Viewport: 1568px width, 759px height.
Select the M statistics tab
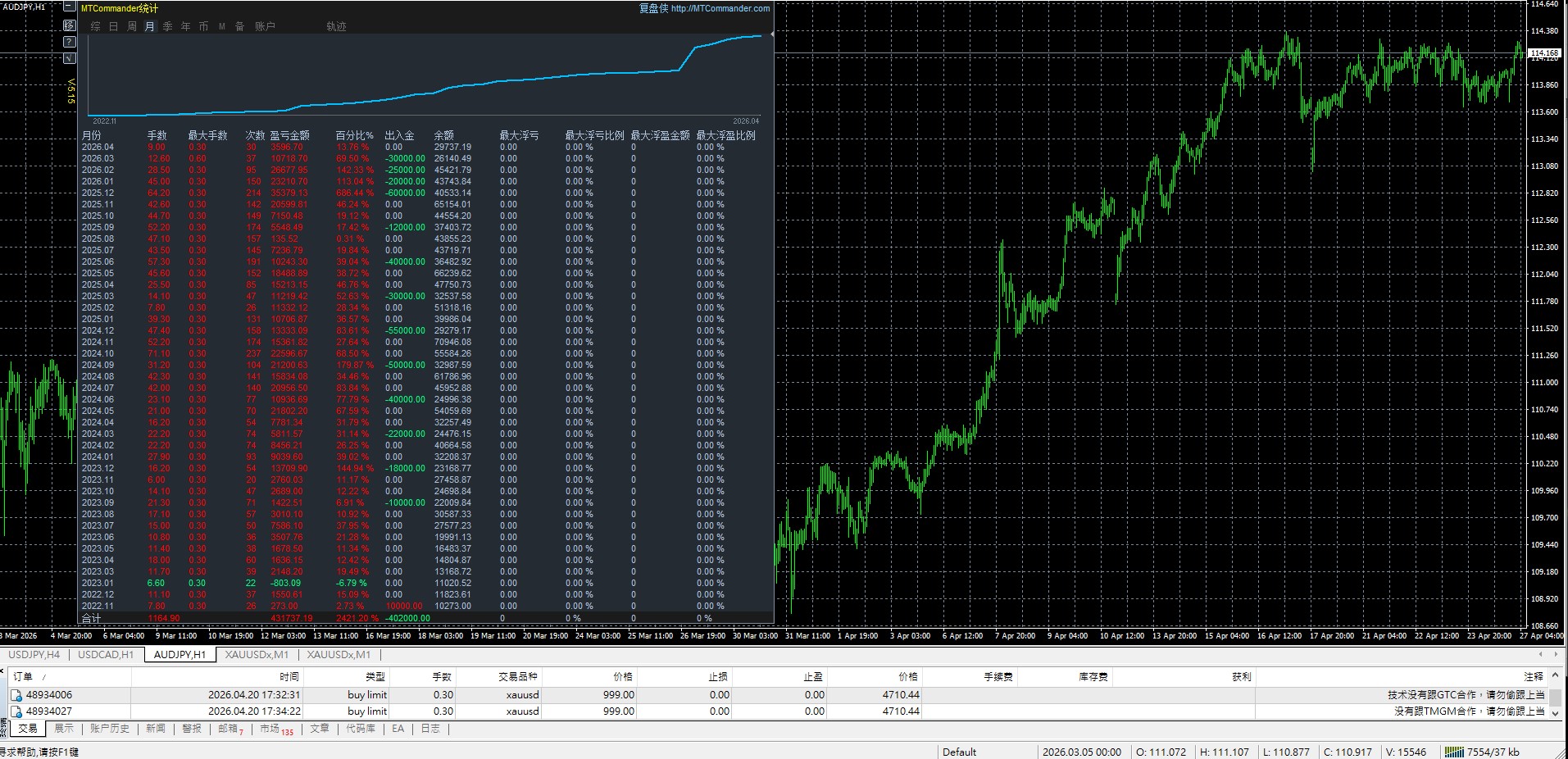[x=221, y=26]
